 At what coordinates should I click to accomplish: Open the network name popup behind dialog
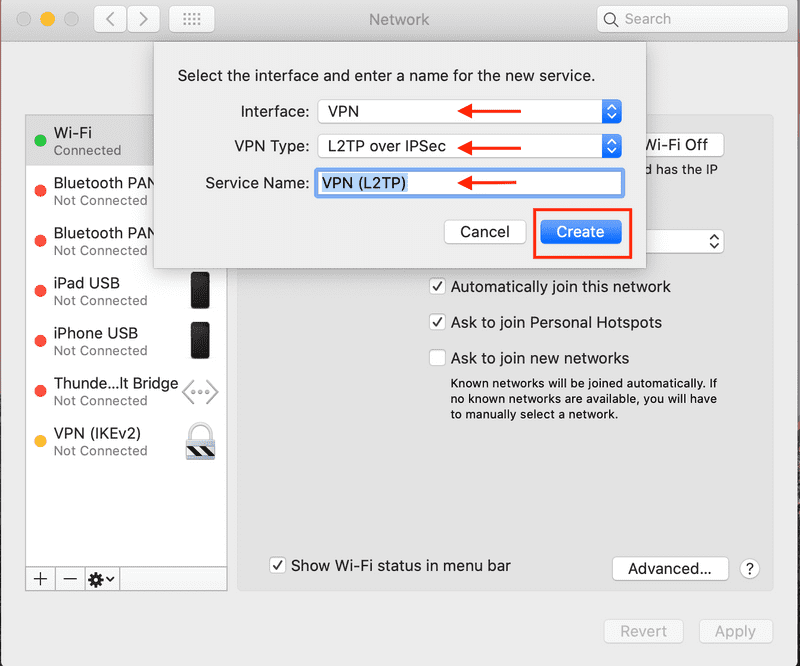click(x=685, y=241)
